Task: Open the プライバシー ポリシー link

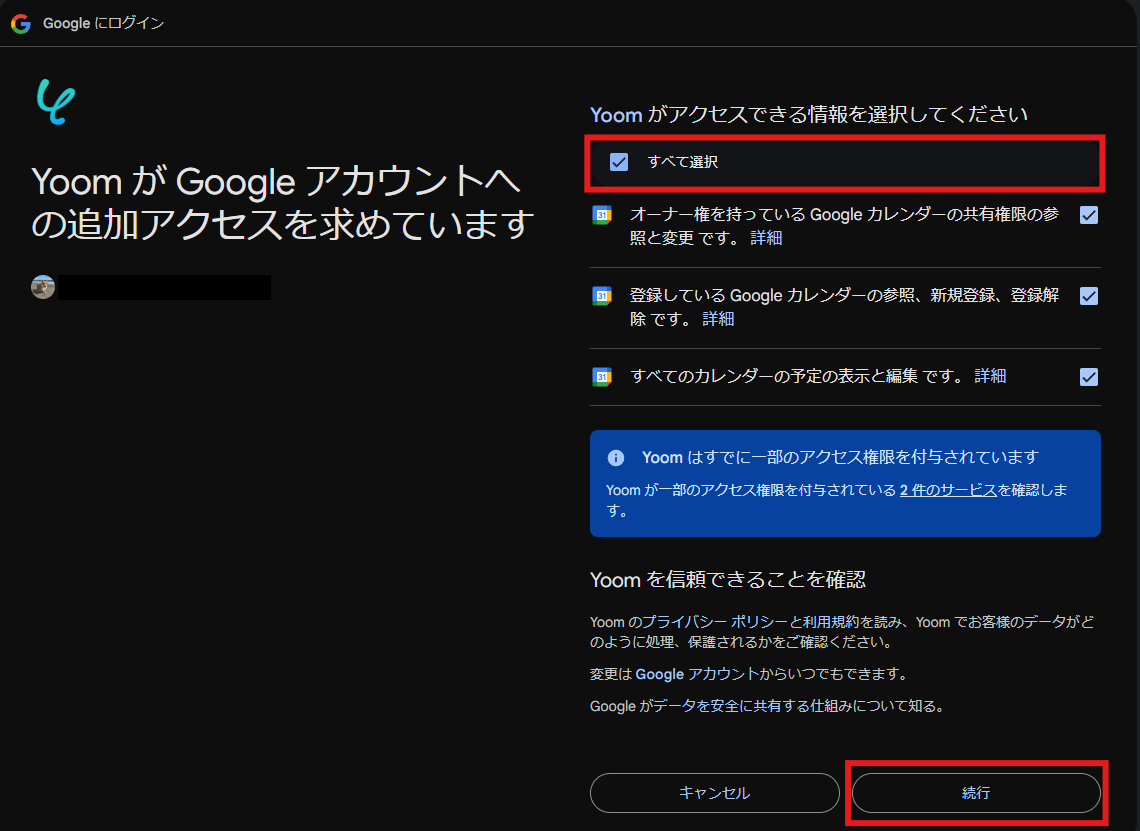Action: pyautogui.click(x=715, y=622)
